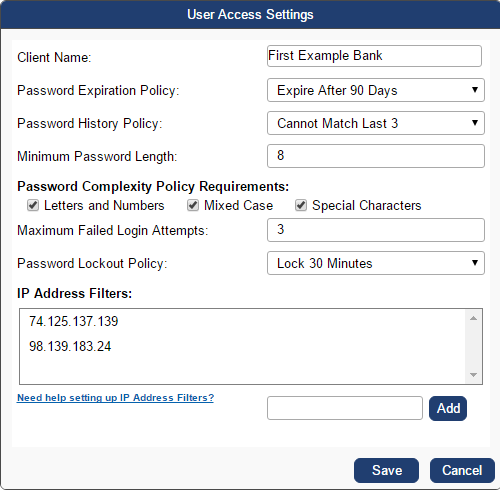
Task: Select IP address 74.125.137.139 in list
Action: (74, 321)
